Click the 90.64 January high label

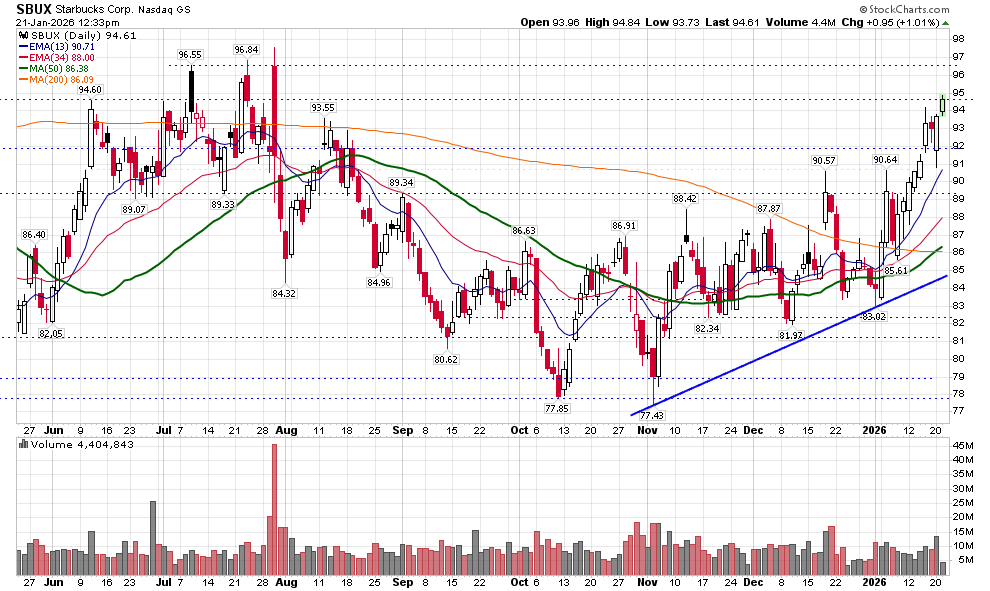(885, 159)
